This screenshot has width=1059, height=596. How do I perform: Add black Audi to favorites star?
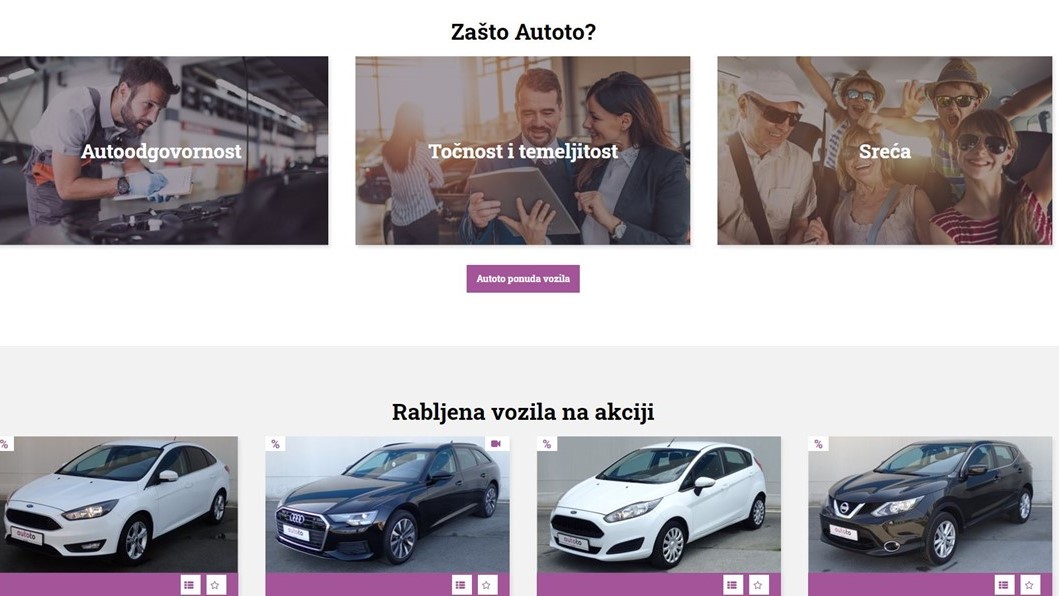pos(487,585)
